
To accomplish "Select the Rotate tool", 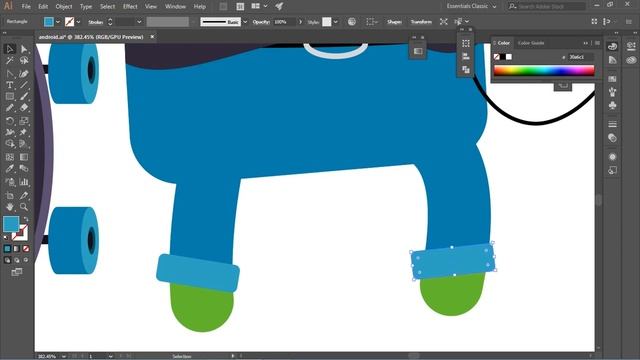I will [x=10, y=121].
